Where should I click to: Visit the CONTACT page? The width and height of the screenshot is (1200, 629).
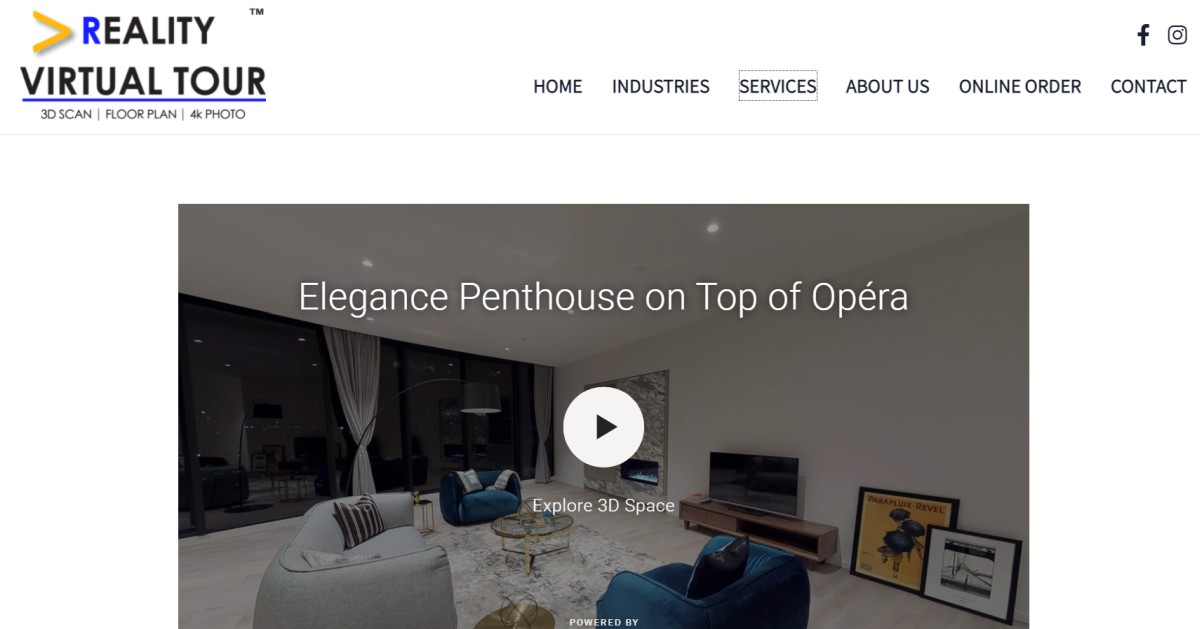point(1148,87)
